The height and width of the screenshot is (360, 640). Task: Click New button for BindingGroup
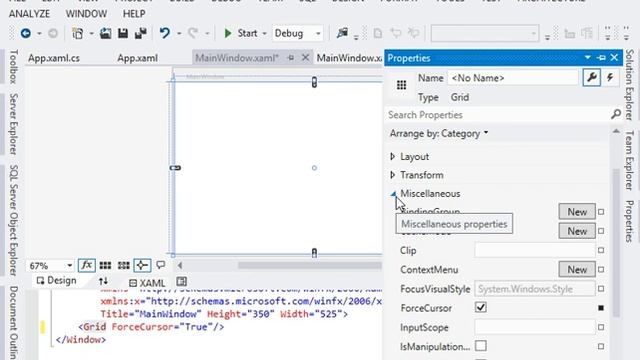pos(577,212)
